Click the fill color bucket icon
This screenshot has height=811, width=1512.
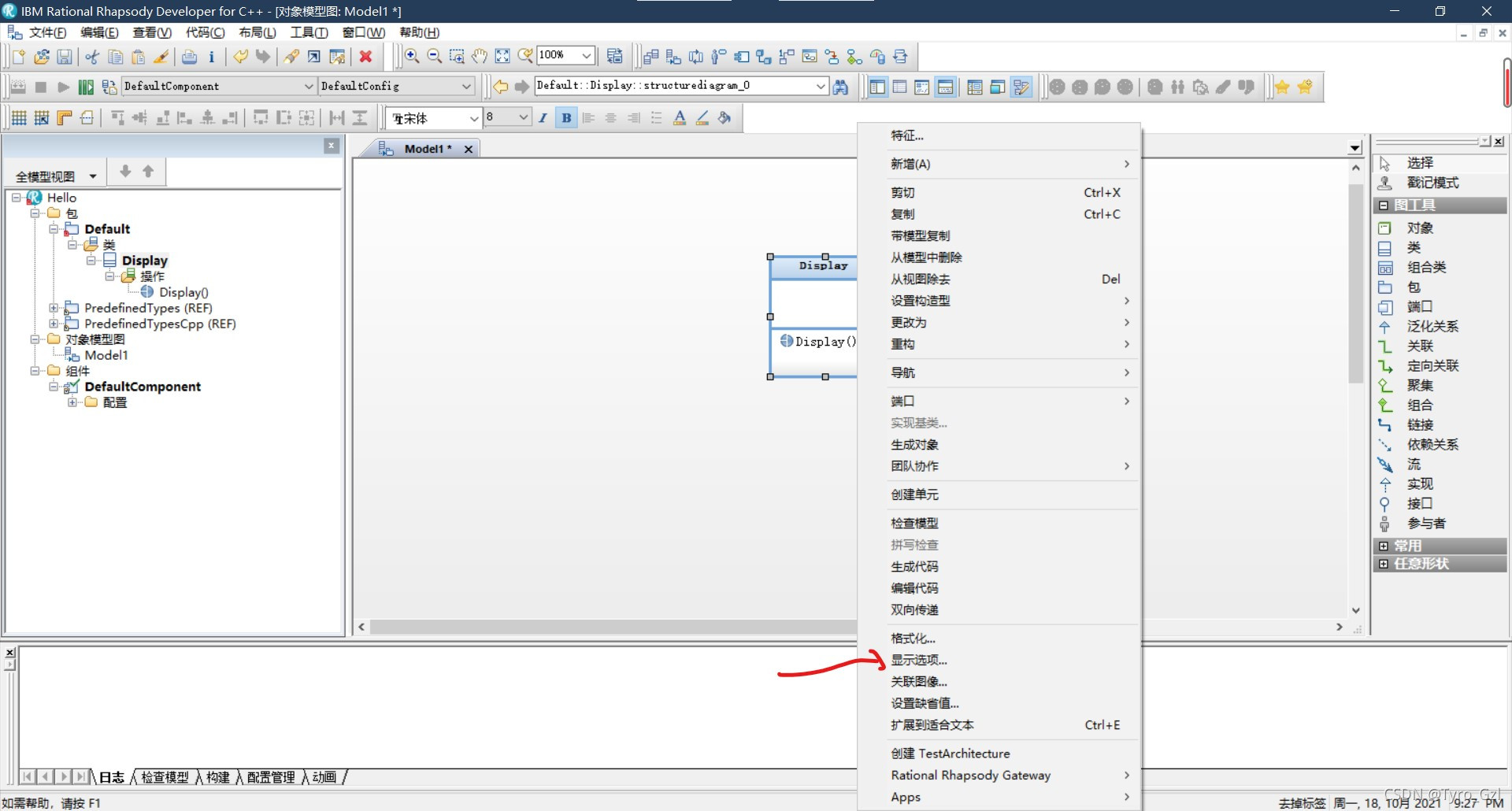click(x=724, y=118)
